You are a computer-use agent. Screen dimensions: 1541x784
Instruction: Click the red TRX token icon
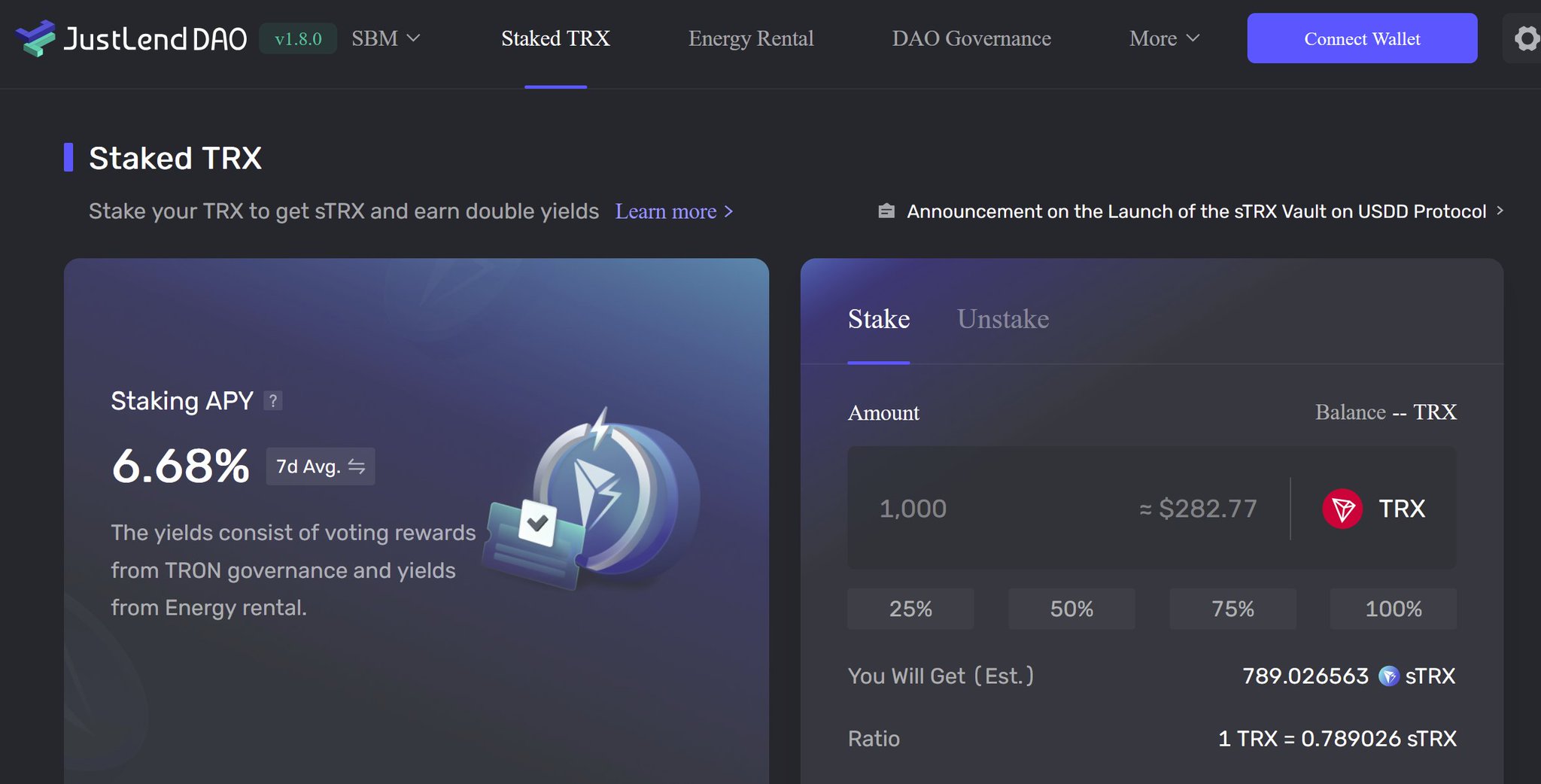(x=1342, y=509)
